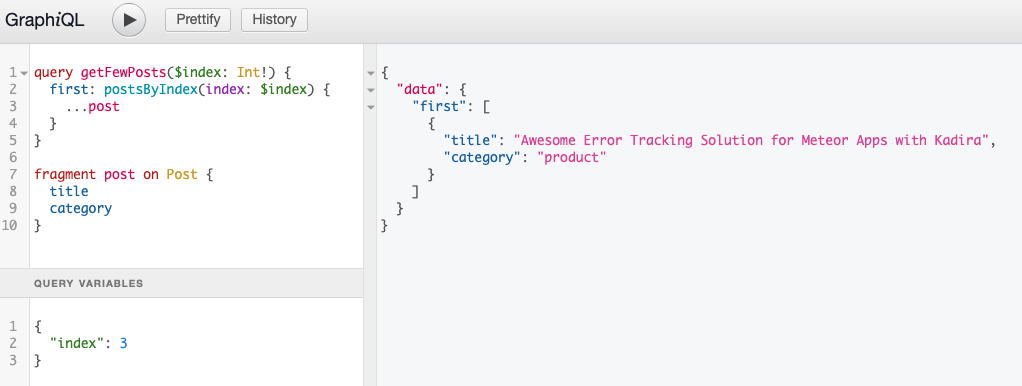Collapse the query fold arrow at line 1
This screenshot has height=386, width=1022.
[24, 72]
